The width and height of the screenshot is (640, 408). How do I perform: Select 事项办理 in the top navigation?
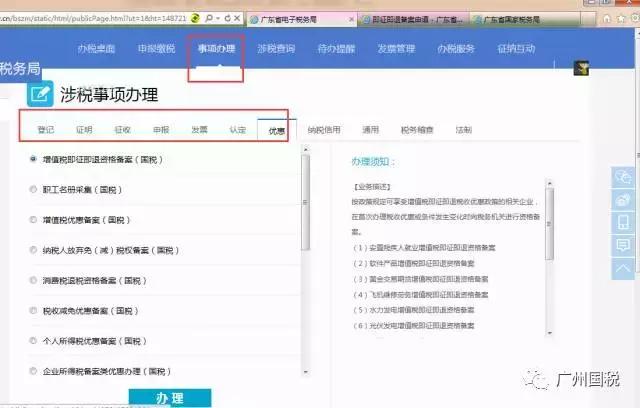point(216,49)
